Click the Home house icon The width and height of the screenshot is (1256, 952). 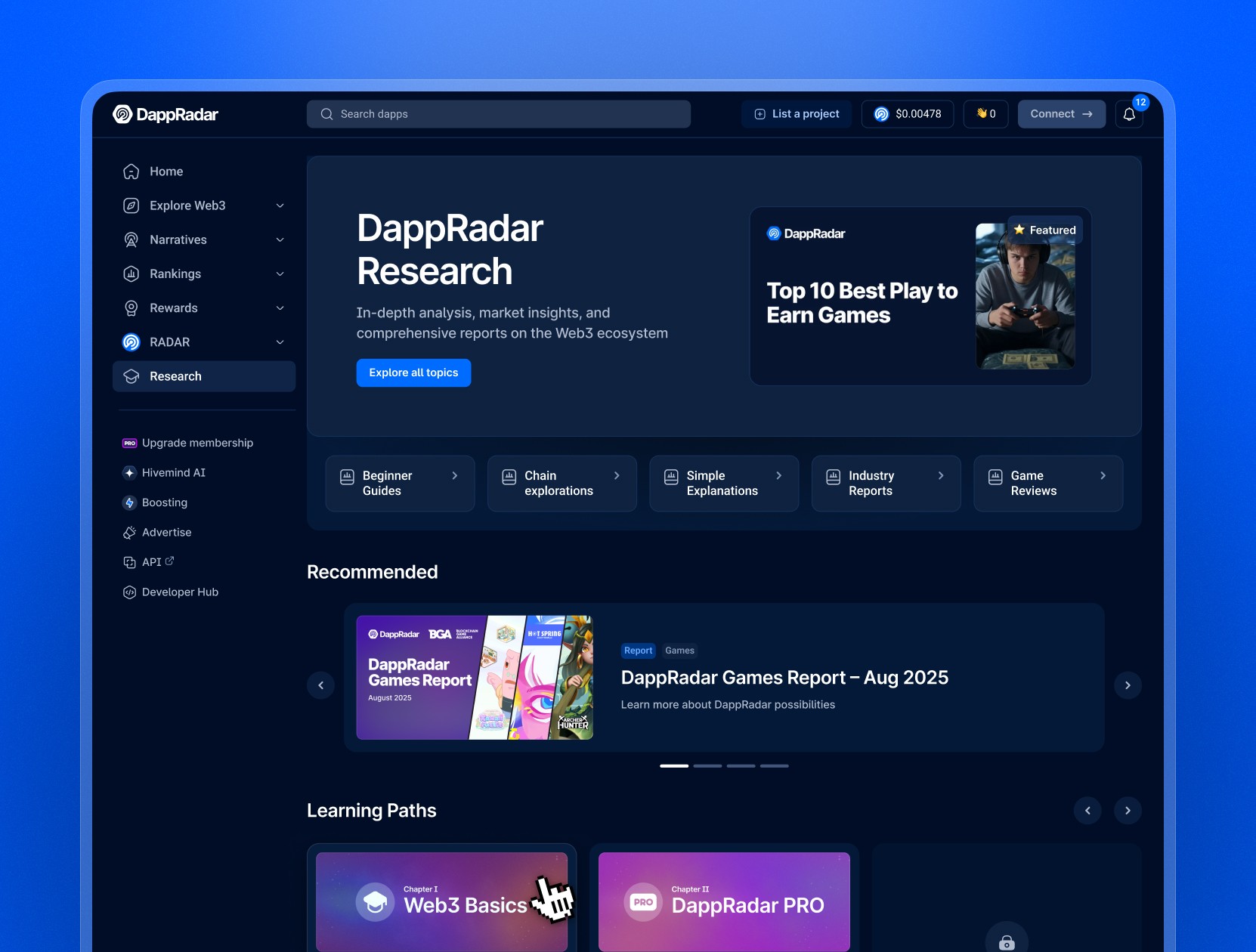point(131,172)
